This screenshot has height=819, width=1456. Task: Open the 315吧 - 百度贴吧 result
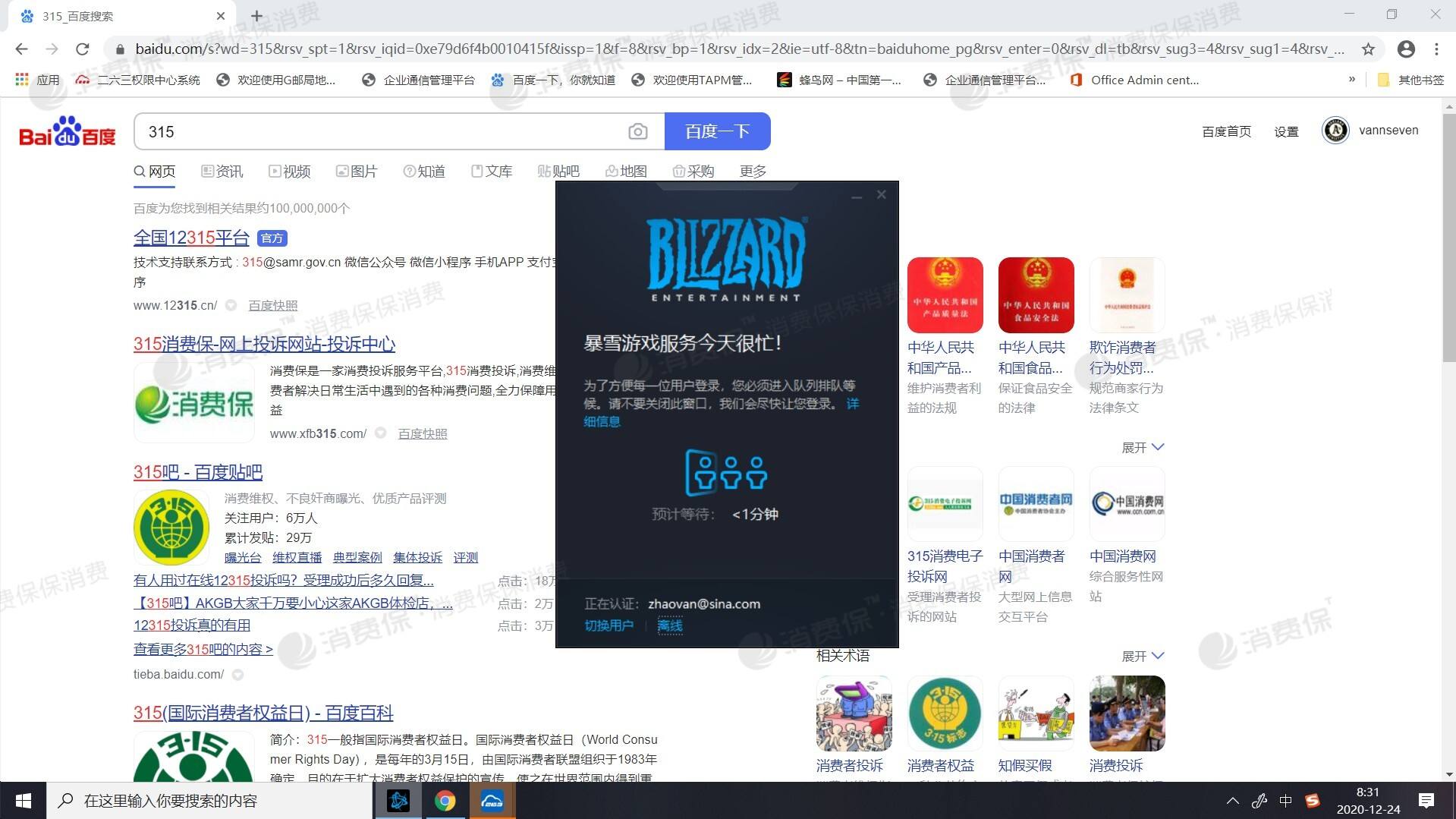[x=198, y=472]
